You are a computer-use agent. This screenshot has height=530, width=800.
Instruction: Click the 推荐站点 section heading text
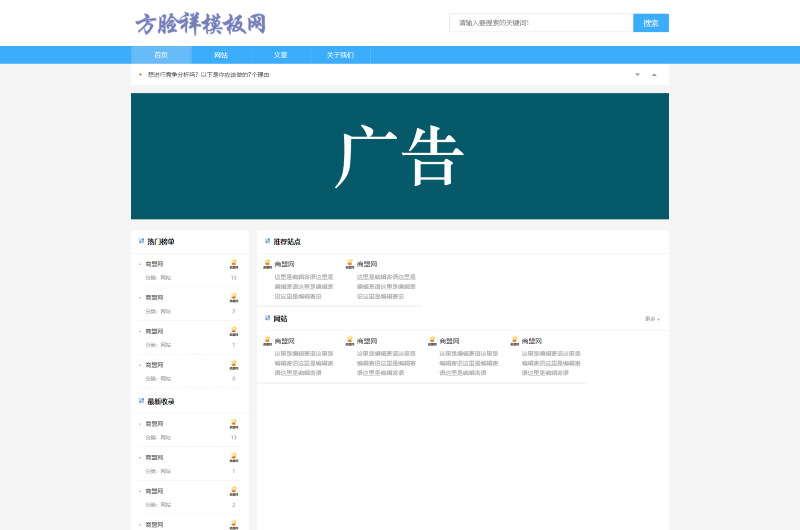click(287, 242)
